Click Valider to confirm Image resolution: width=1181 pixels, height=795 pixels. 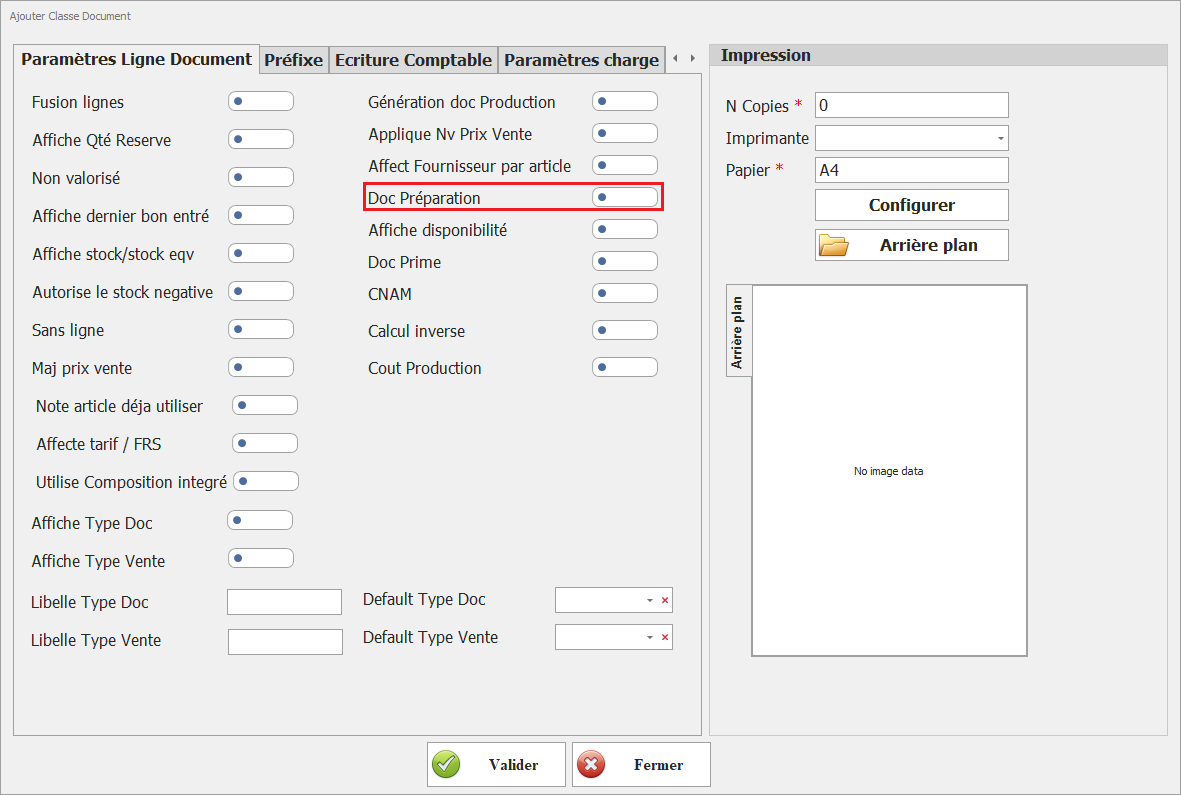pyautogui.click(x=496, y=765)
